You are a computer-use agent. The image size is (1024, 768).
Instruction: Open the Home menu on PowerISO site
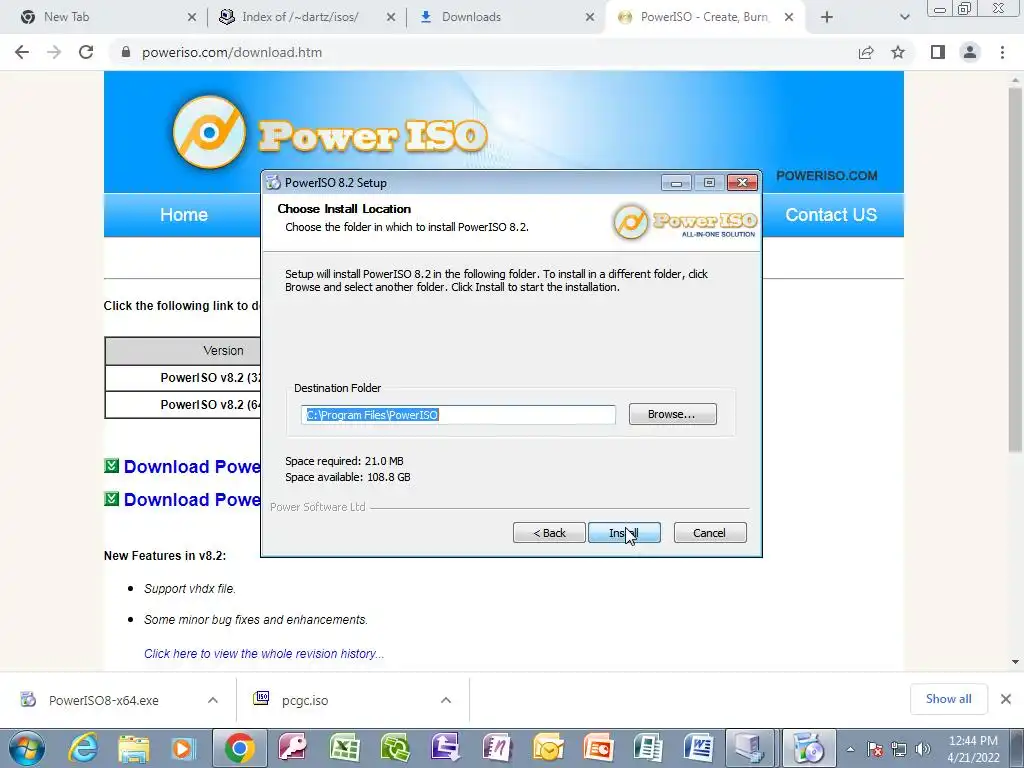click(184, 215)
